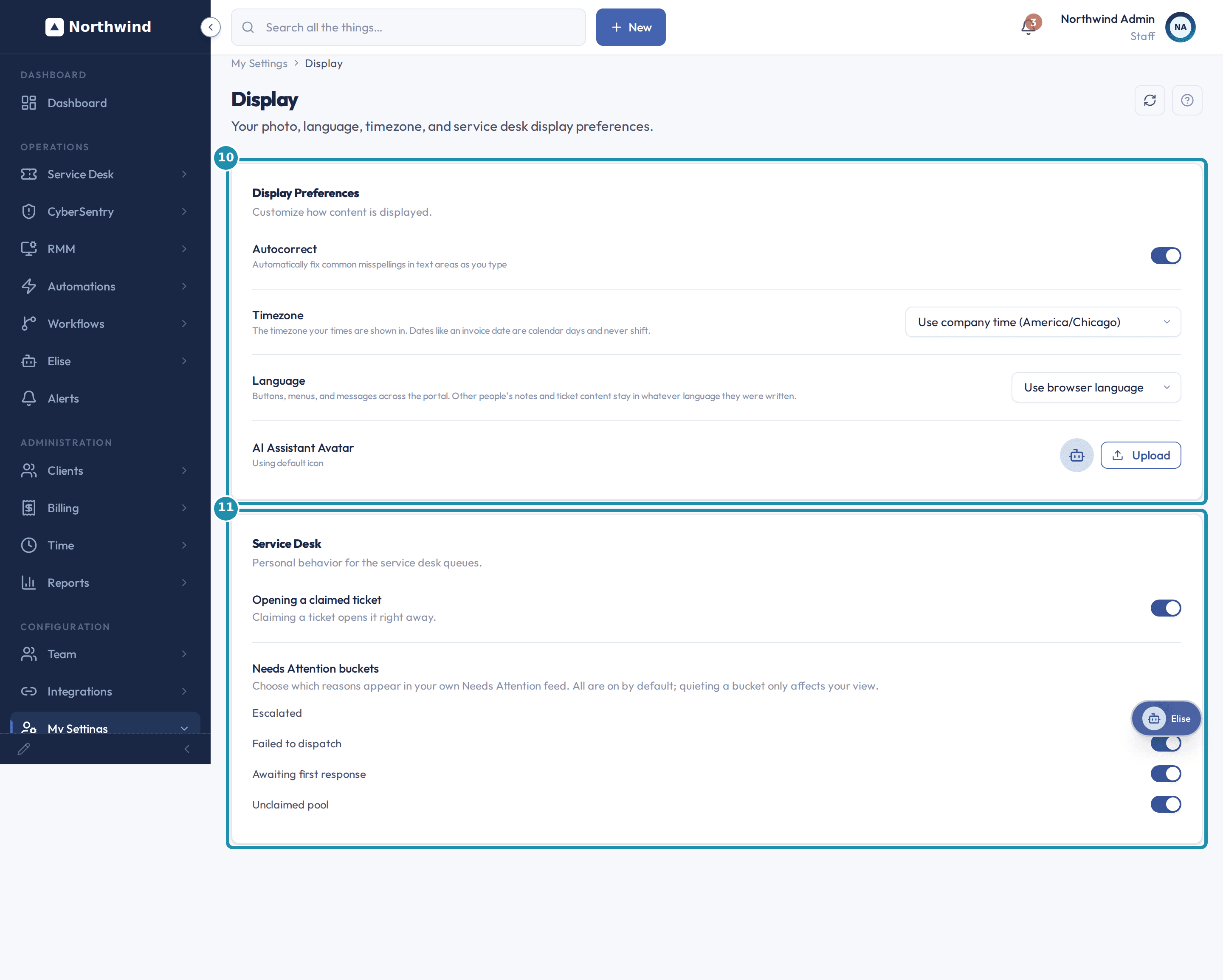The image size is (1223, 980).
Task: Click the Display breadcrumb item
Action: pyautogui.click(x=324, y=64)
